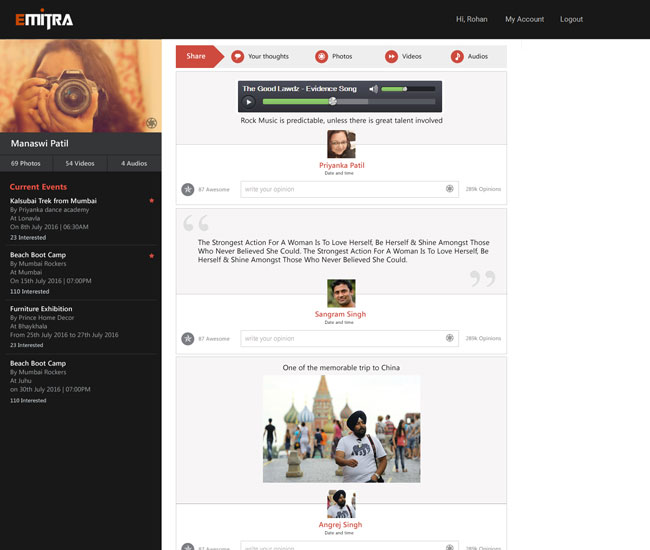The image size is (650, 550).
Task: Open the 69 Photos tab
Action: (26, 163)
